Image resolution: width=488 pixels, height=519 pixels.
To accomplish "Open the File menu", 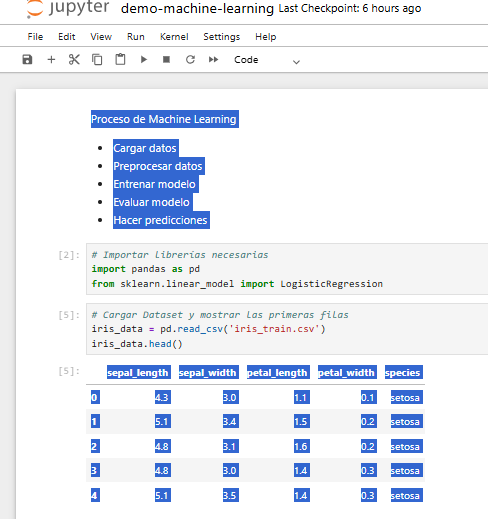I will coord(35,37).
